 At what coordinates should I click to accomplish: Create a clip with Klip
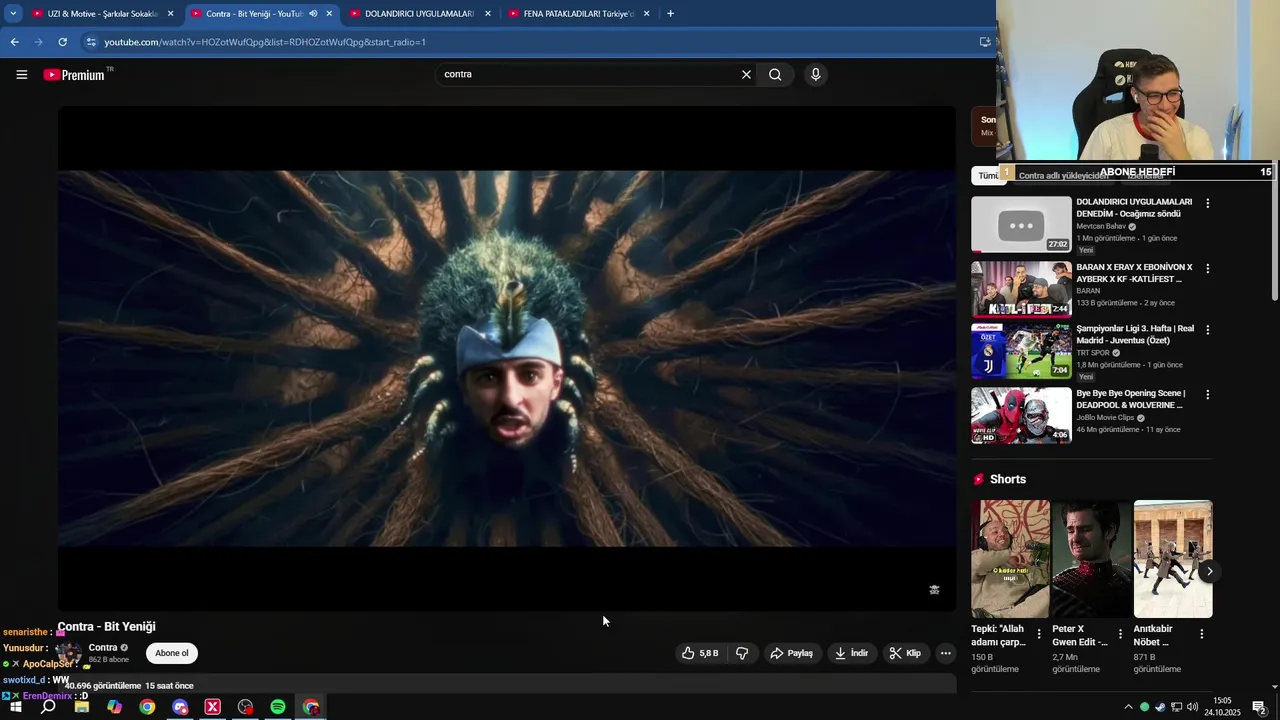tap(905, 653)
